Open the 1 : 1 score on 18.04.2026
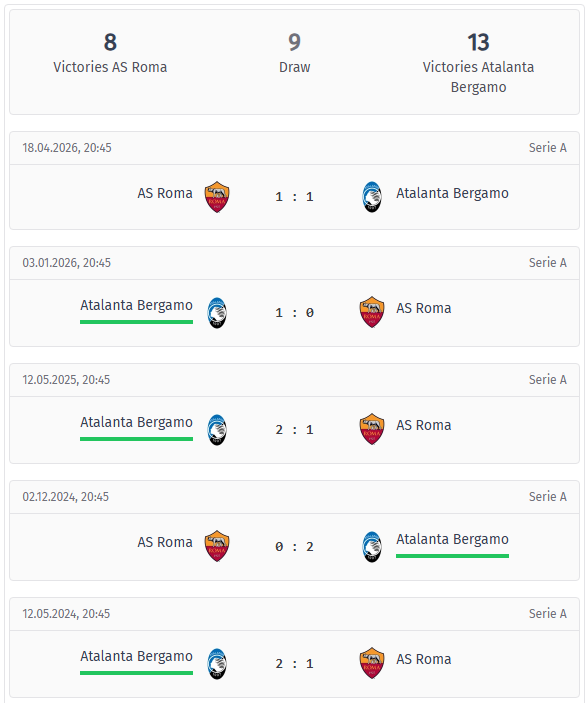The height and width of the screenshot is (703, 588). (x=294, y=197)
